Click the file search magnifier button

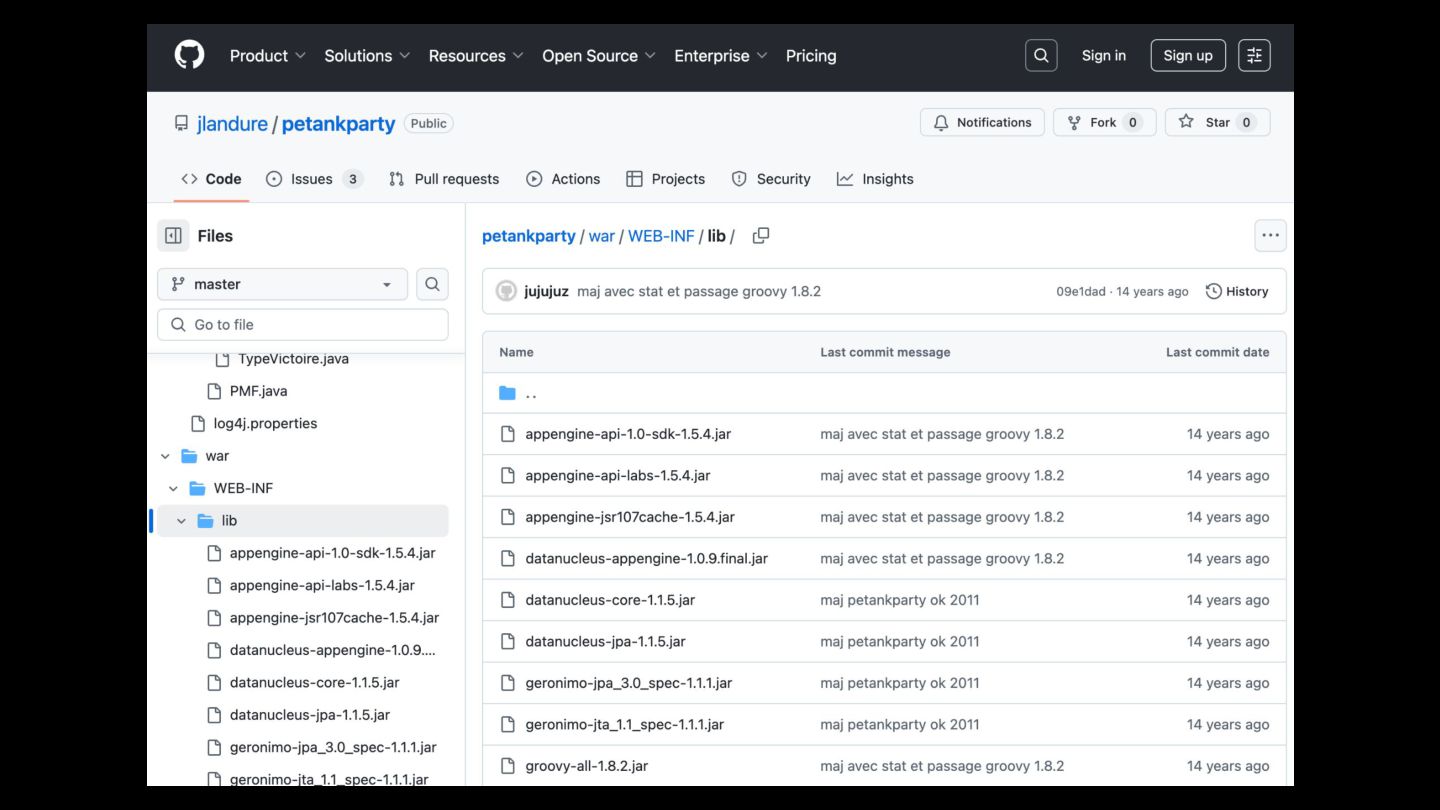click(432, 284)
